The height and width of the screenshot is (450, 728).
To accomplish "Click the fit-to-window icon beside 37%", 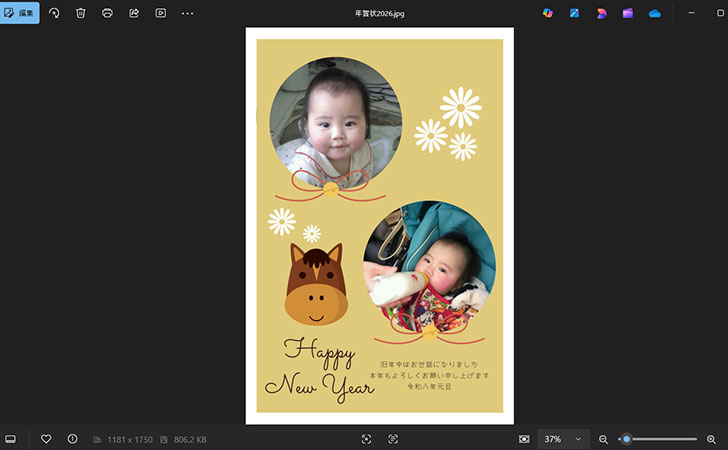I will click(524, 439).
